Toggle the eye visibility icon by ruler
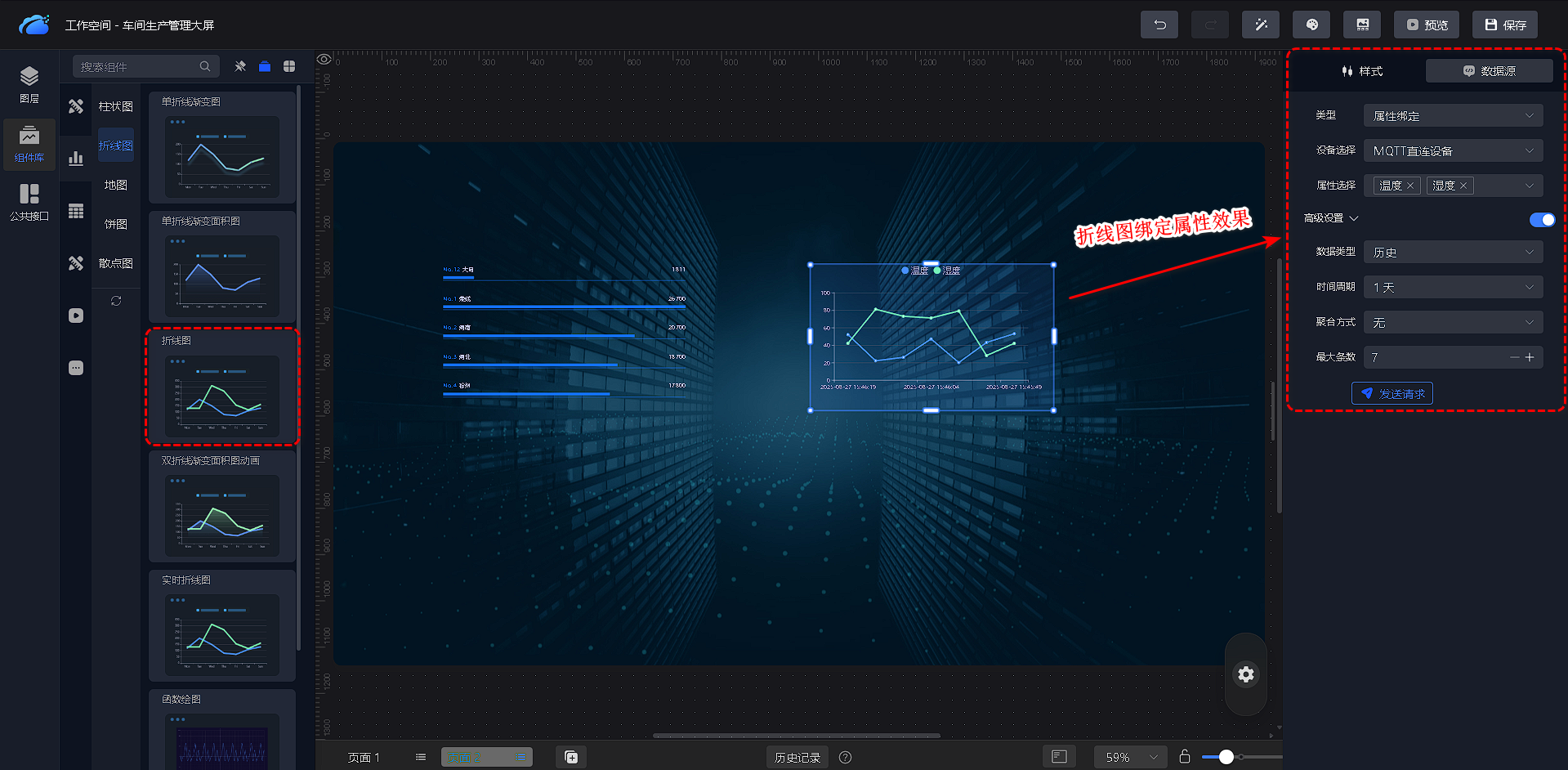Screen dimensions: 1568x770 pyautogui.click(x=324, y=59)
